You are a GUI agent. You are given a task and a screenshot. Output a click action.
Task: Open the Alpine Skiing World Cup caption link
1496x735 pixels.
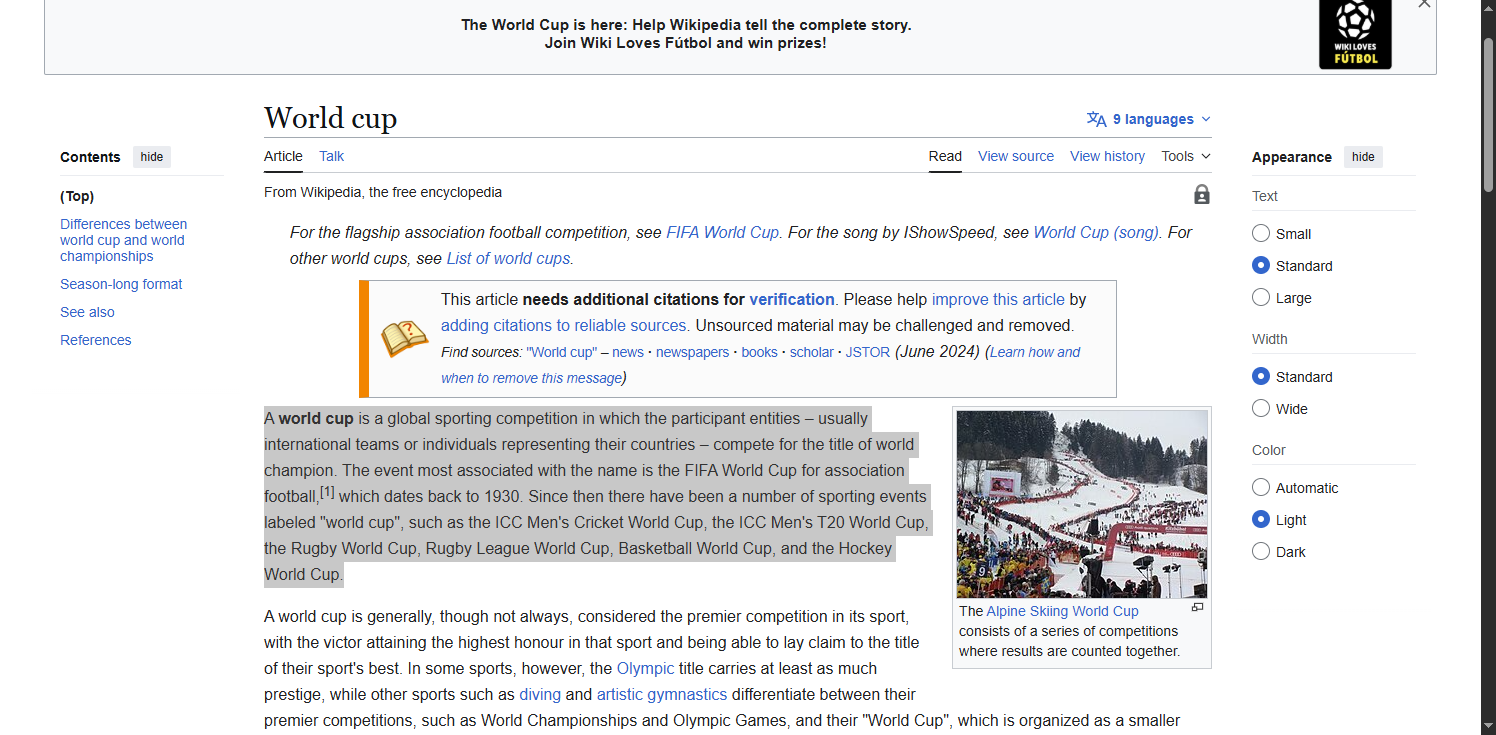tap(1062, 611)
